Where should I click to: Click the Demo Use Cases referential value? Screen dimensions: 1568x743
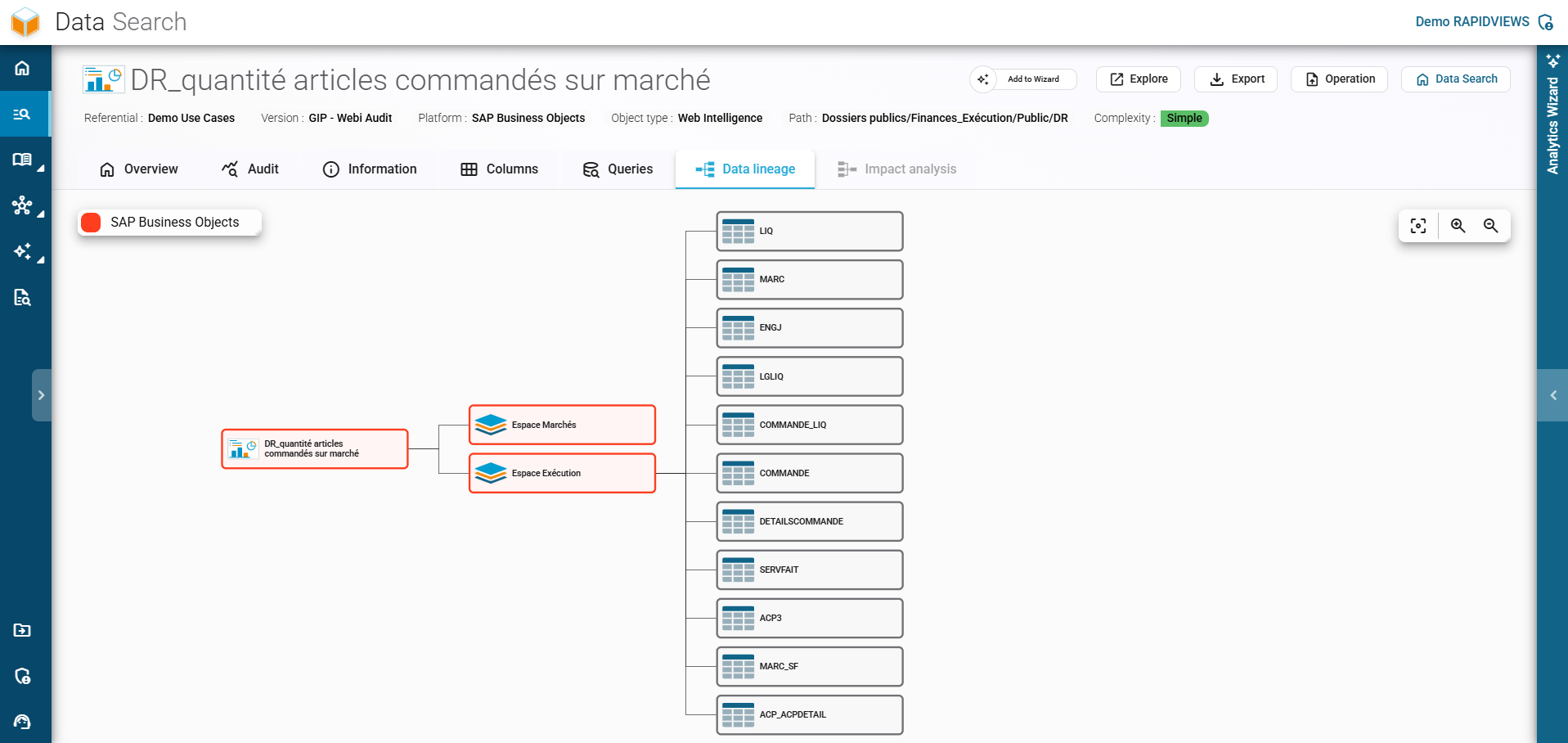click(x=191, y=119)
